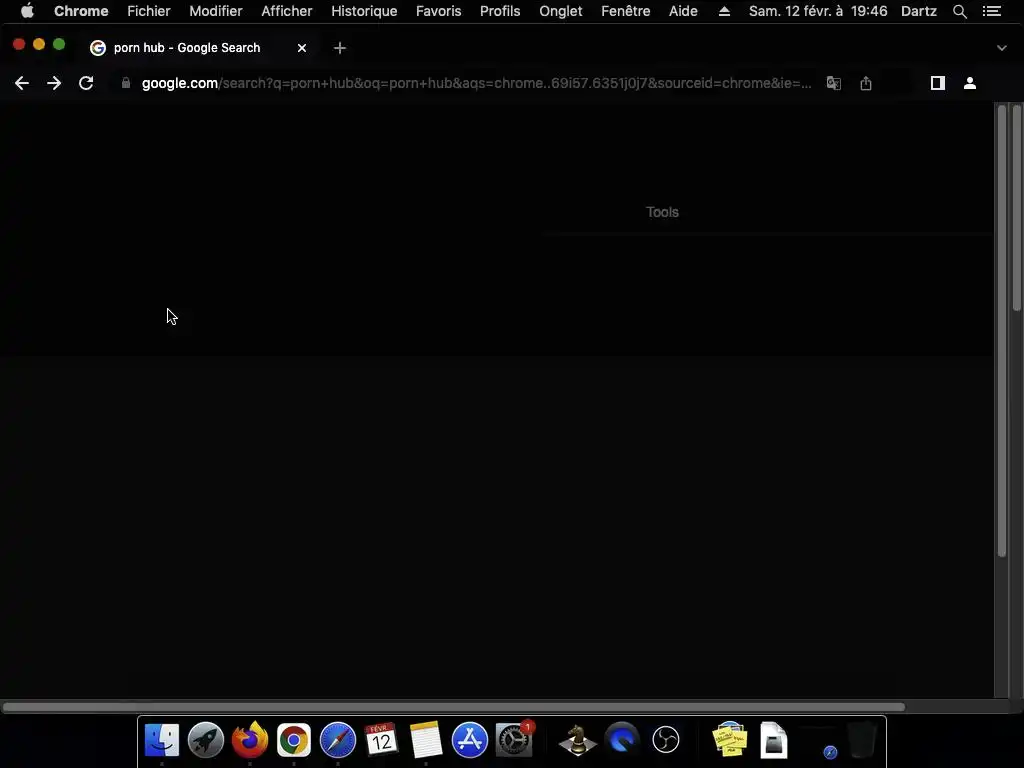Image resolution: width=1024 pixels, height=768 pixels.
Task: Click the Dartz user name in menu bar
Action: (x=918, y=11)
